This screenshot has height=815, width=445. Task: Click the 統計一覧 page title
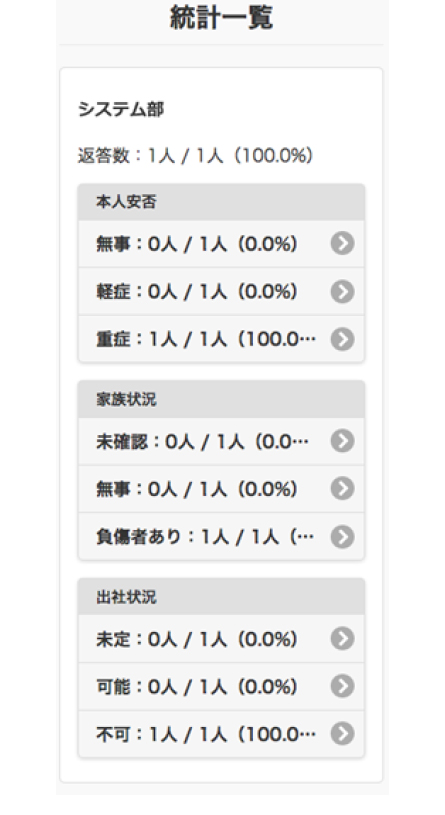(x=221, y=18)
